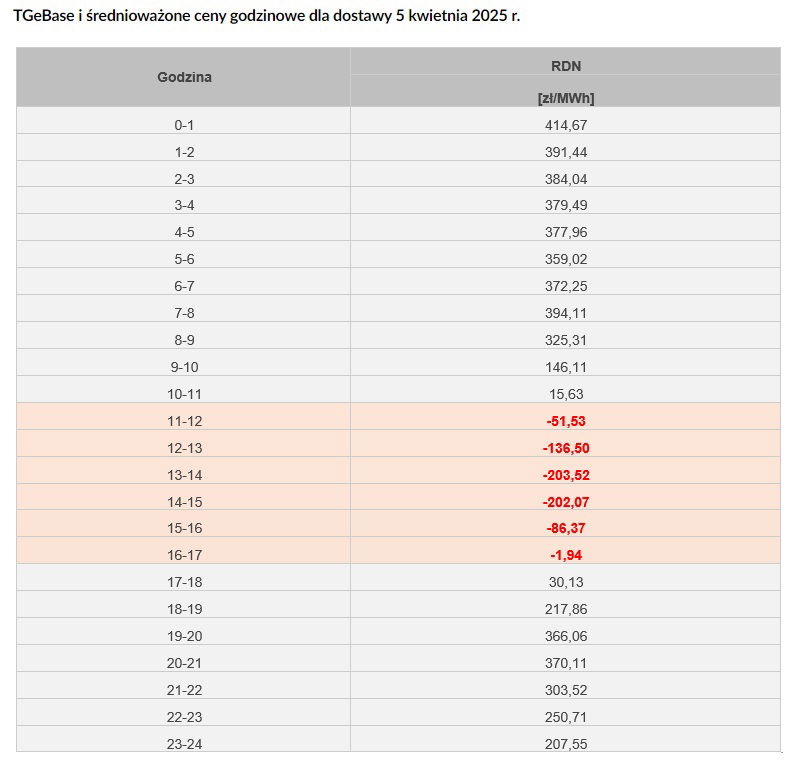The image size is (793, 767).
Task: Click the 15,63 price value
Action: point(565,394)
